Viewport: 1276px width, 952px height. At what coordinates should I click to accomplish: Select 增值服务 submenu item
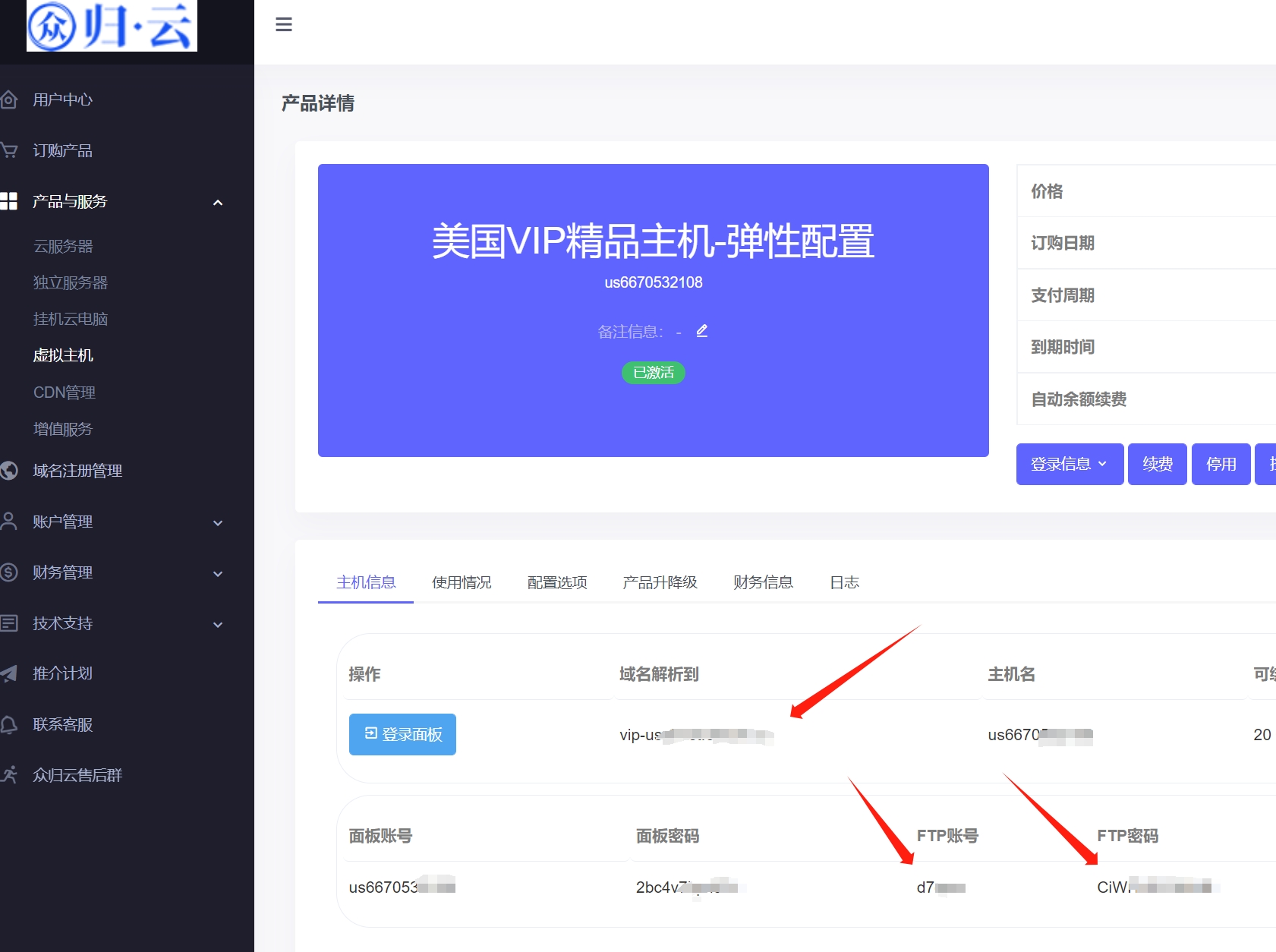pos(63,429)
